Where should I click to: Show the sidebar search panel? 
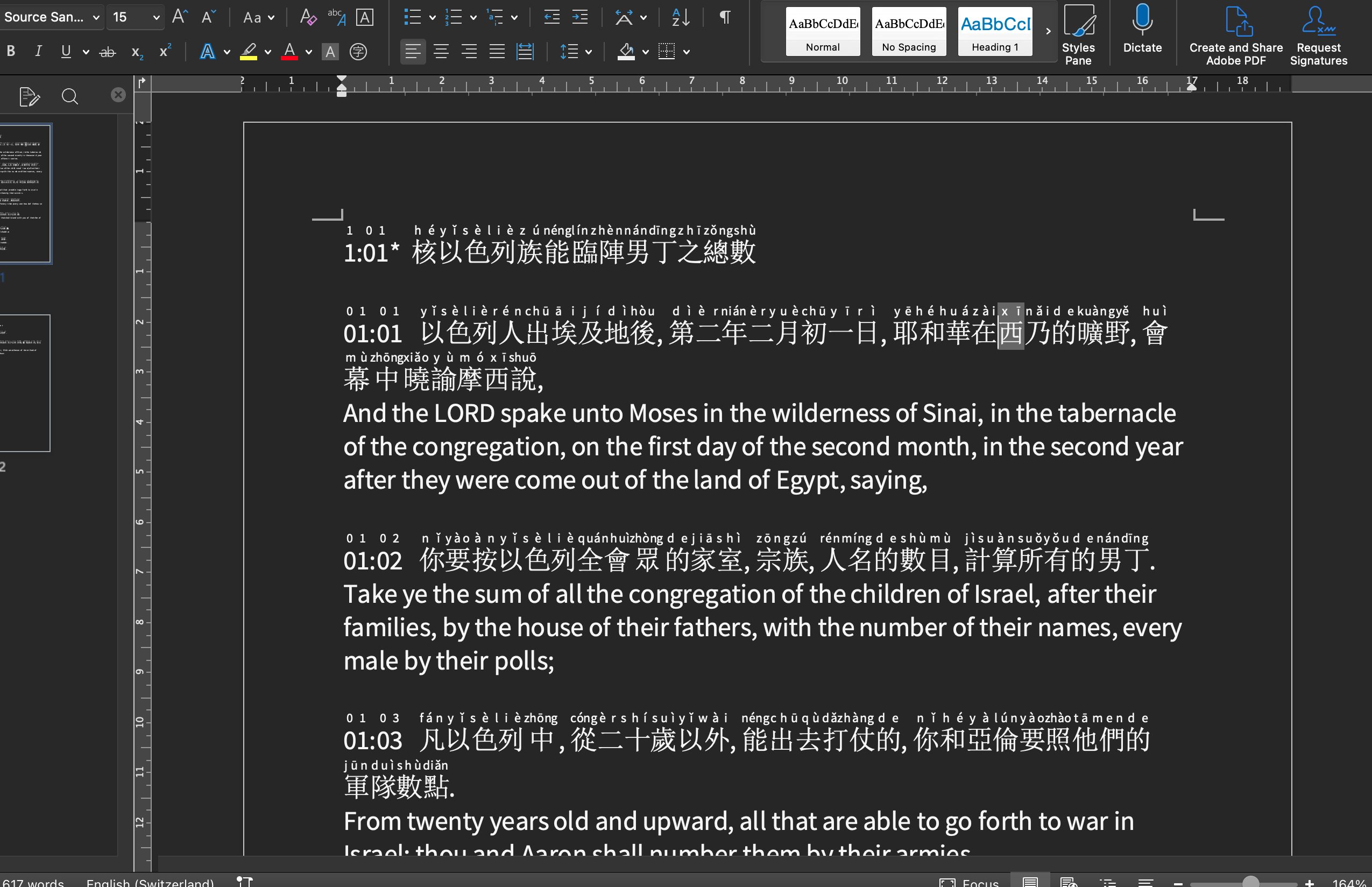point(69,96)
